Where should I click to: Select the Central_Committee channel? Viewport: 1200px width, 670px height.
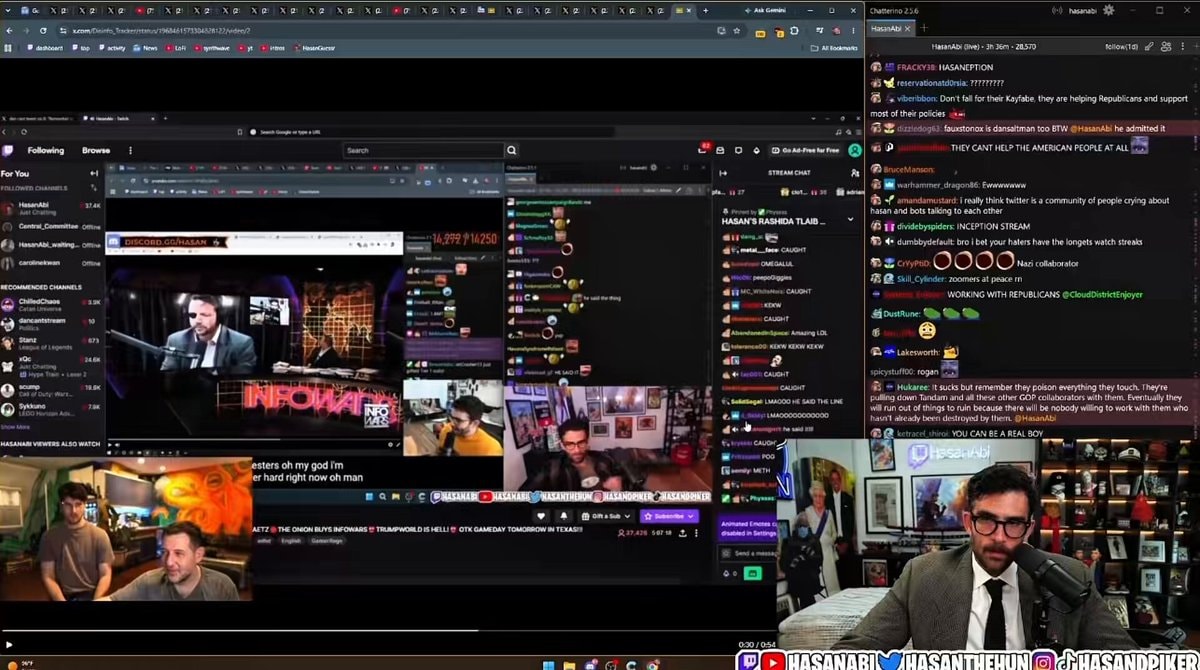pos(51,226)
